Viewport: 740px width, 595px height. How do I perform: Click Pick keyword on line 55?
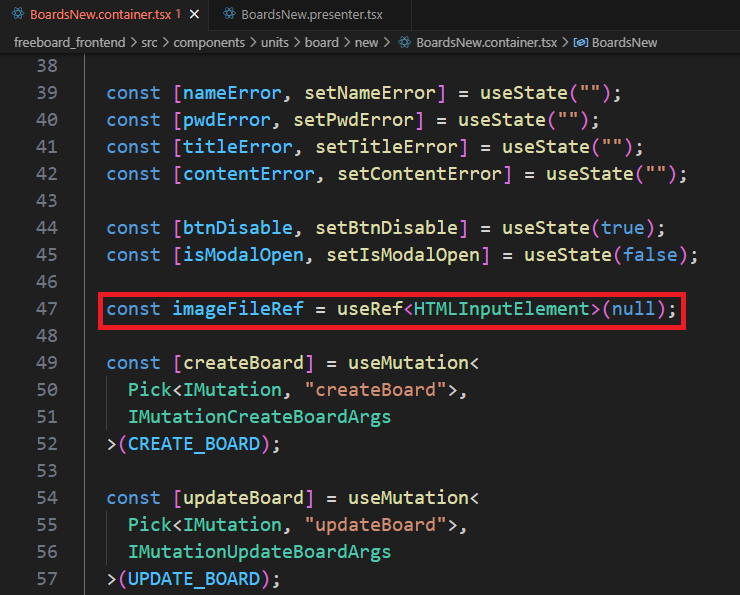(150, 524)
